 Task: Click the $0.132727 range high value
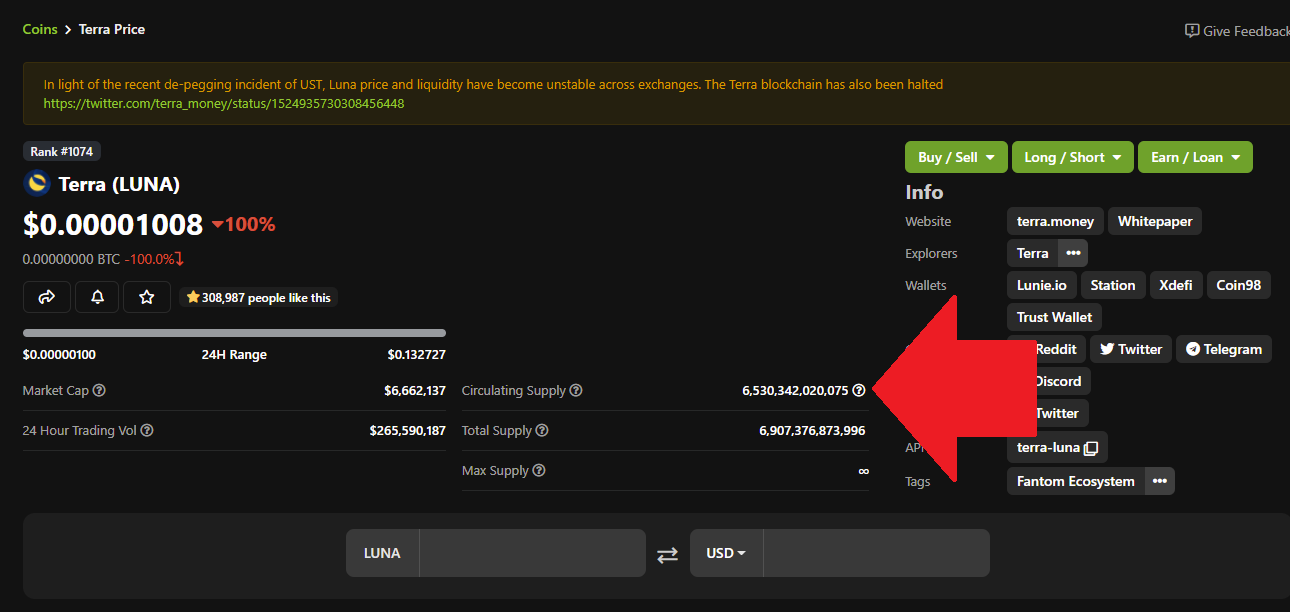point(417,355)
